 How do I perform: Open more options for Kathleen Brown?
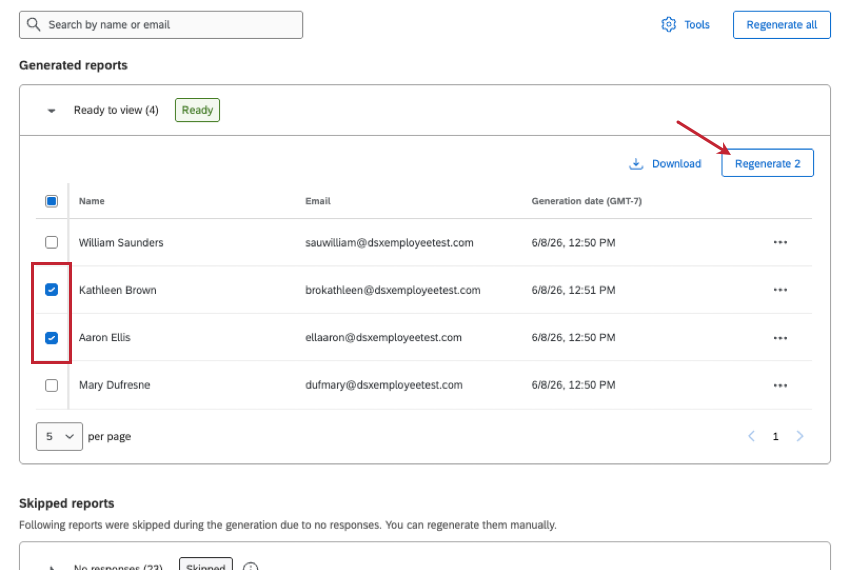(x=780, y=290)
